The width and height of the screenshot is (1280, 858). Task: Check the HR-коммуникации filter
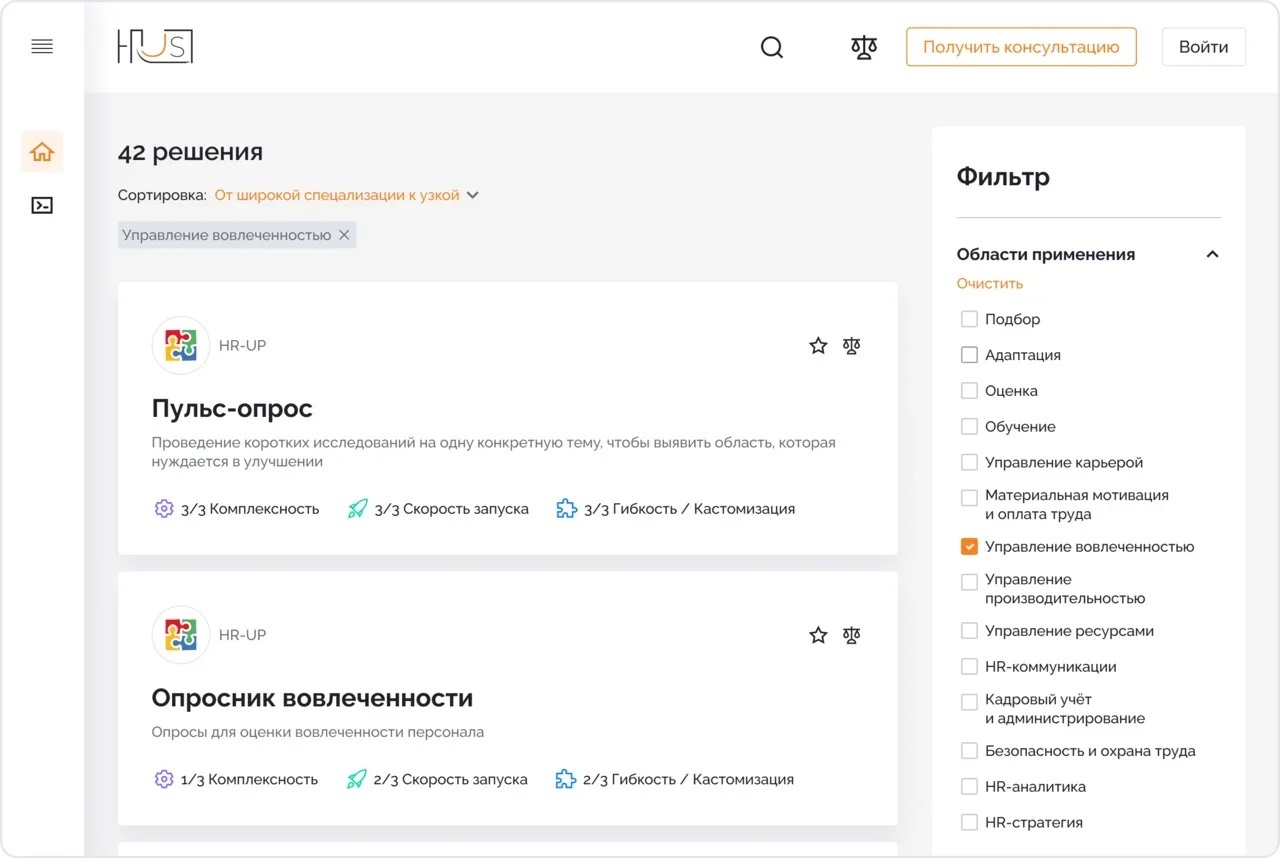click(x=969, y=666)
